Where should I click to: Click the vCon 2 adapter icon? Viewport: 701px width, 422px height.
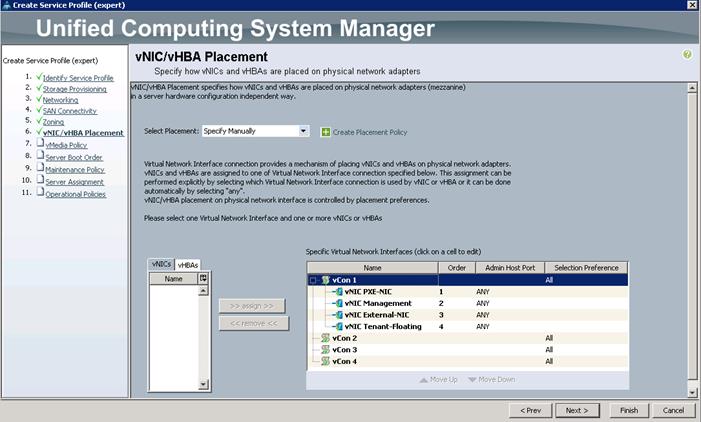pos(325,338)
